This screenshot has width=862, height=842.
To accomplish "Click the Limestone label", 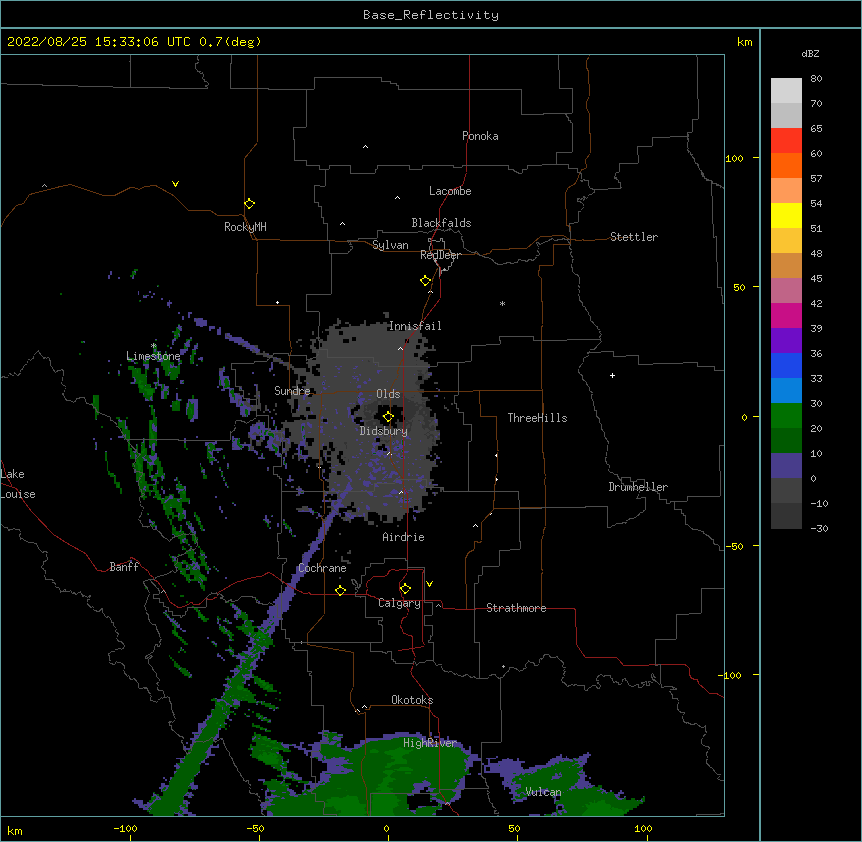I will pyautogui.click(x=153, y=356).
